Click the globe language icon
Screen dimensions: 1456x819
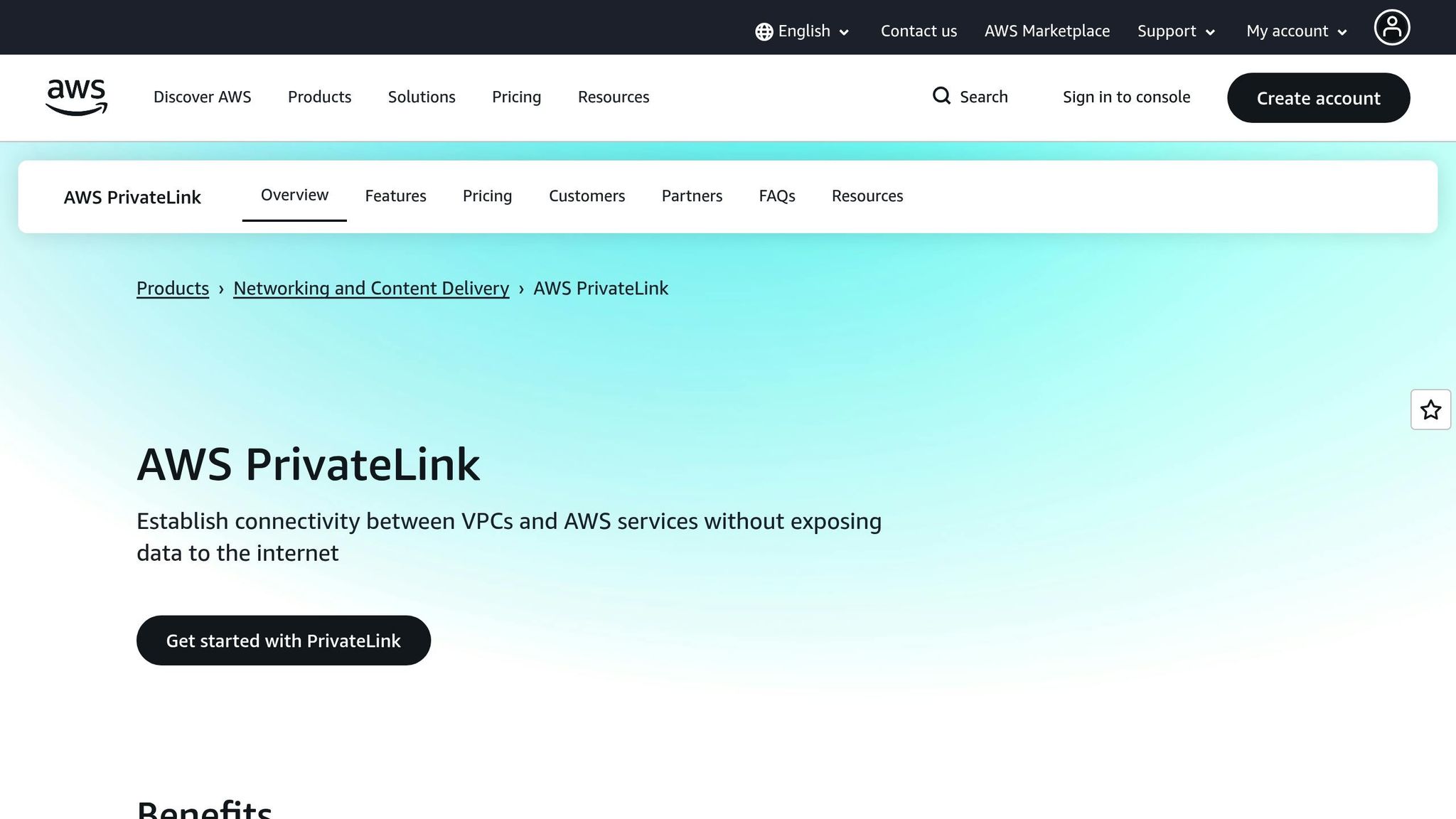pos(763,31)
